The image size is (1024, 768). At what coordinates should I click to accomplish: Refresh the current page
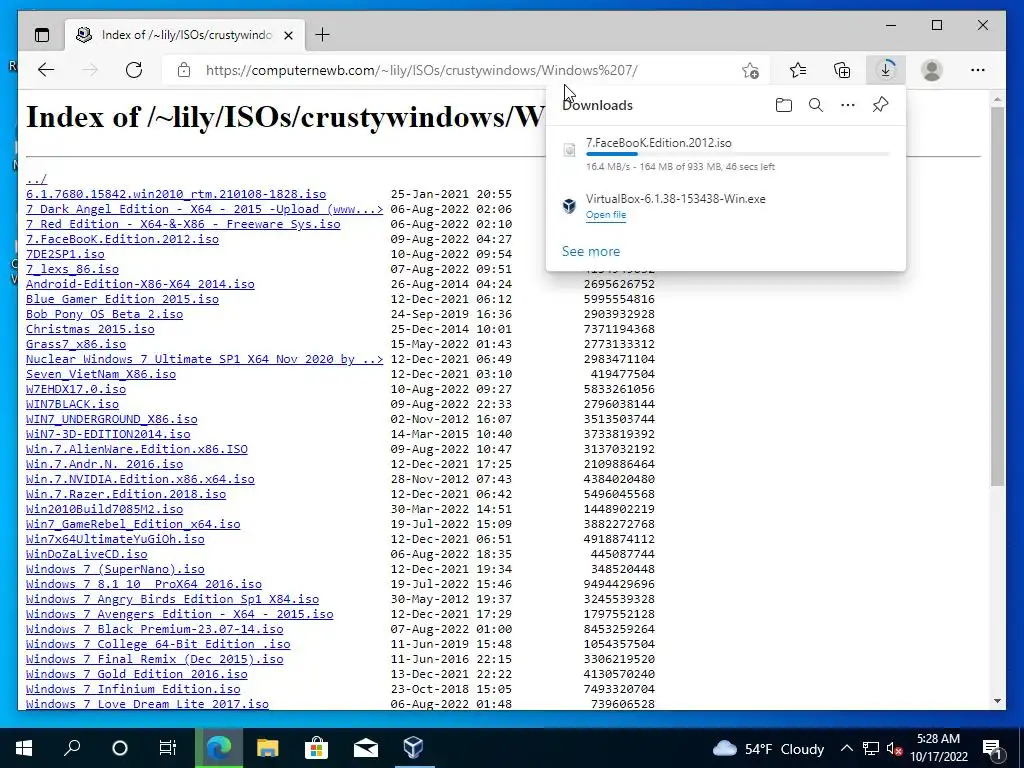click(134, 70)
